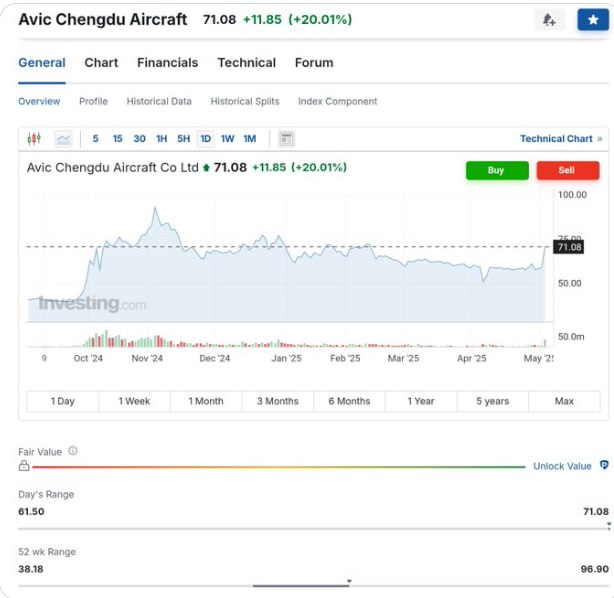Click the red Sell button

point(568,170)
